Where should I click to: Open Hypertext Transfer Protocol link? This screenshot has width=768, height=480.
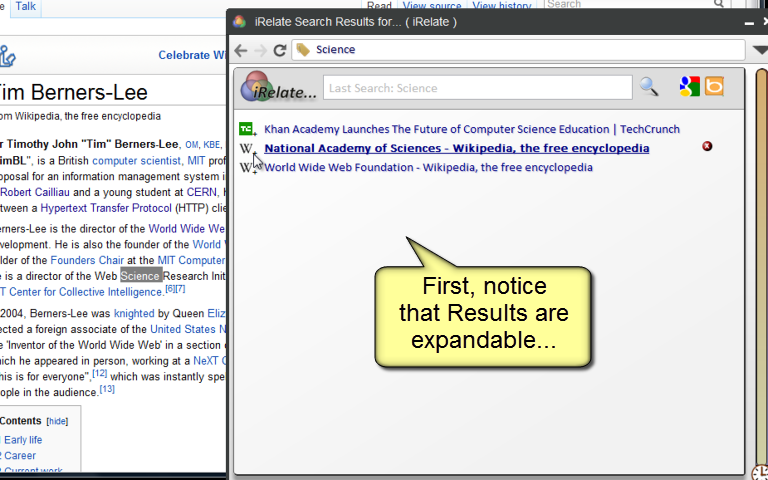click(x=106, y=208)
